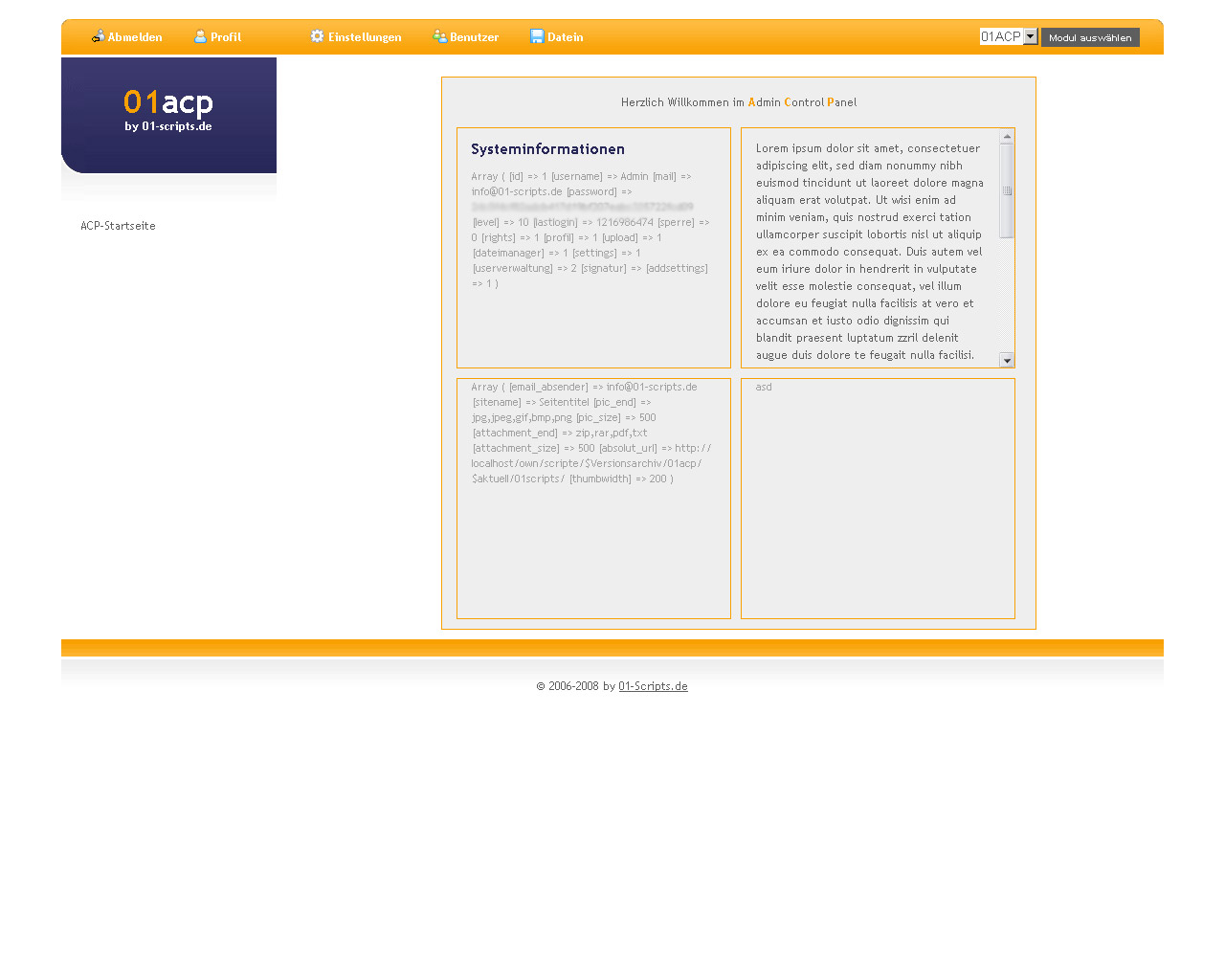This screenshot has width=1225, height=980.
Task: Click the lorem ipsum scroll-down arrow
Action: (1007, 361)
